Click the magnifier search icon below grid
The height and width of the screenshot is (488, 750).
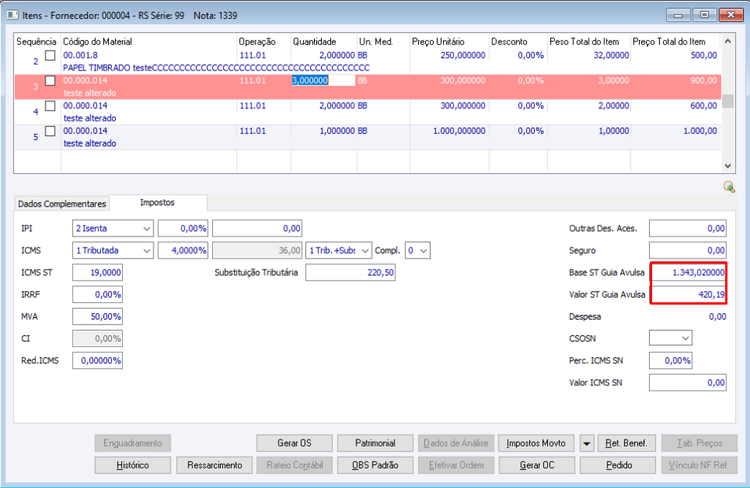(729, 187)
